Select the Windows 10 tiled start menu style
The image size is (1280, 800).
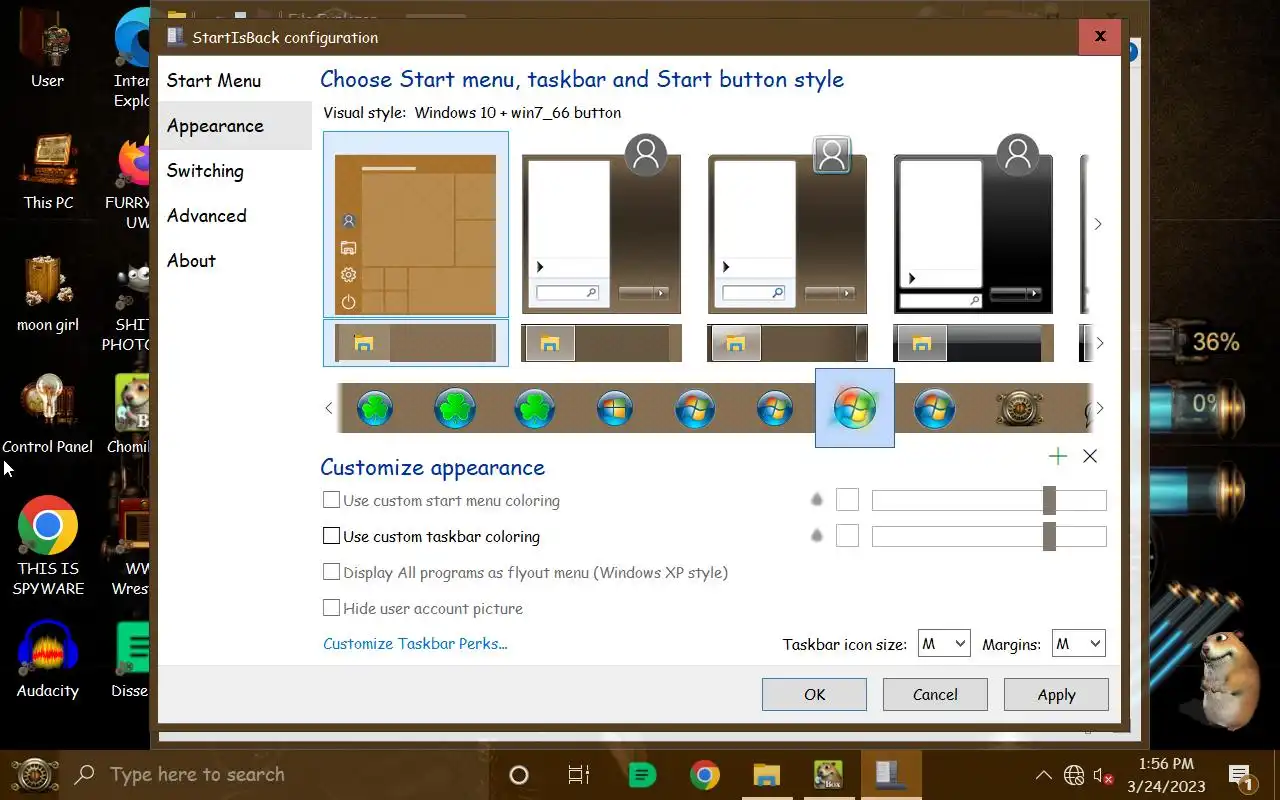(x=416, y=224)
